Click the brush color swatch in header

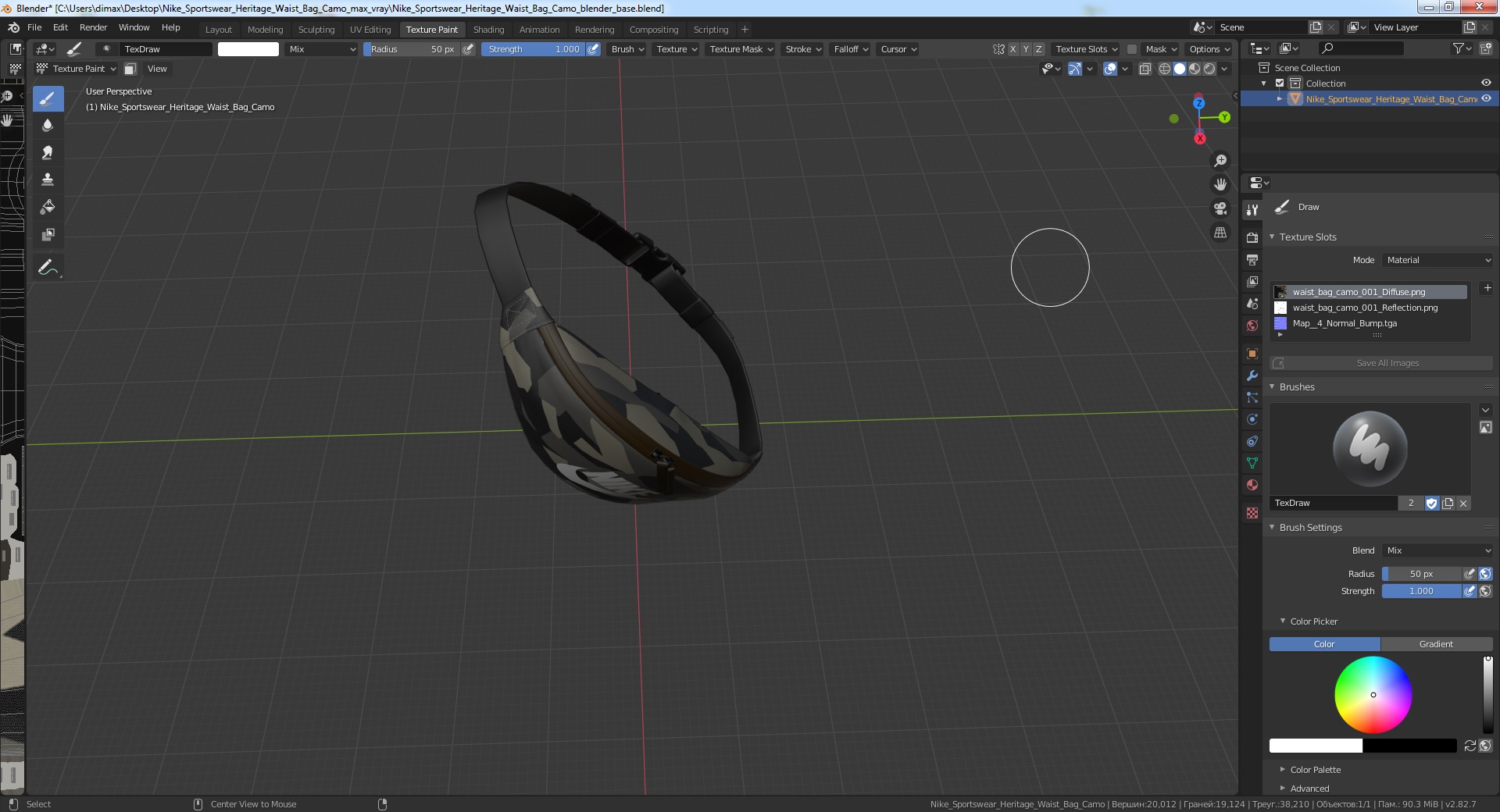point(248,49)
